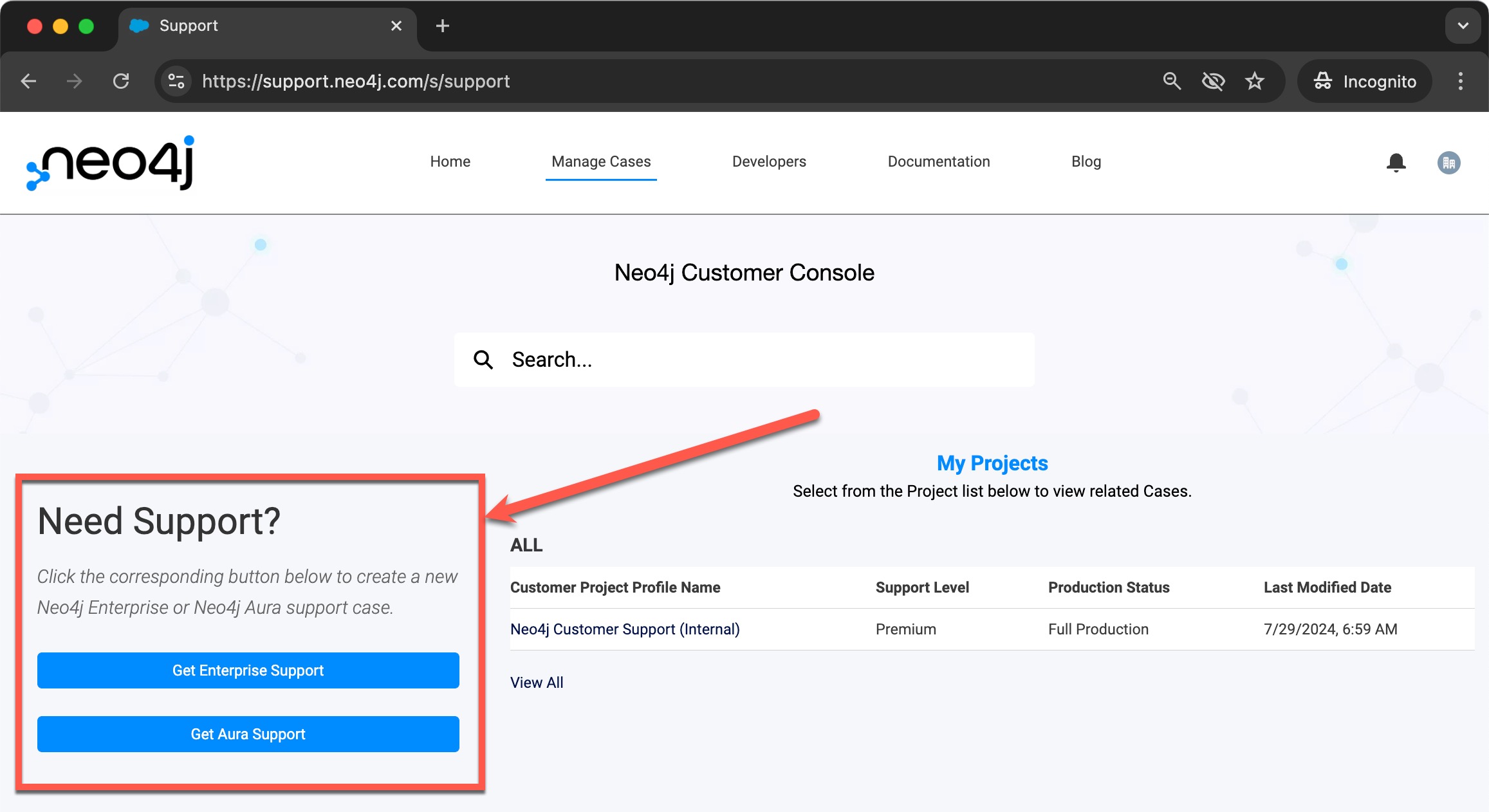Click the ALL list label
1489x812 pixels.
click(x=526, y=545)
